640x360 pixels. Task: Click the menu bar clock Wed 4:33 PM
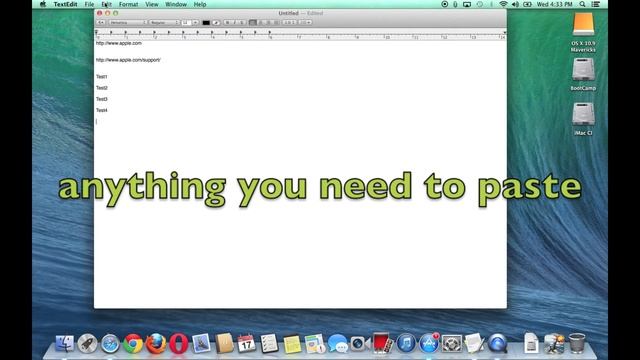pos(554,4)
